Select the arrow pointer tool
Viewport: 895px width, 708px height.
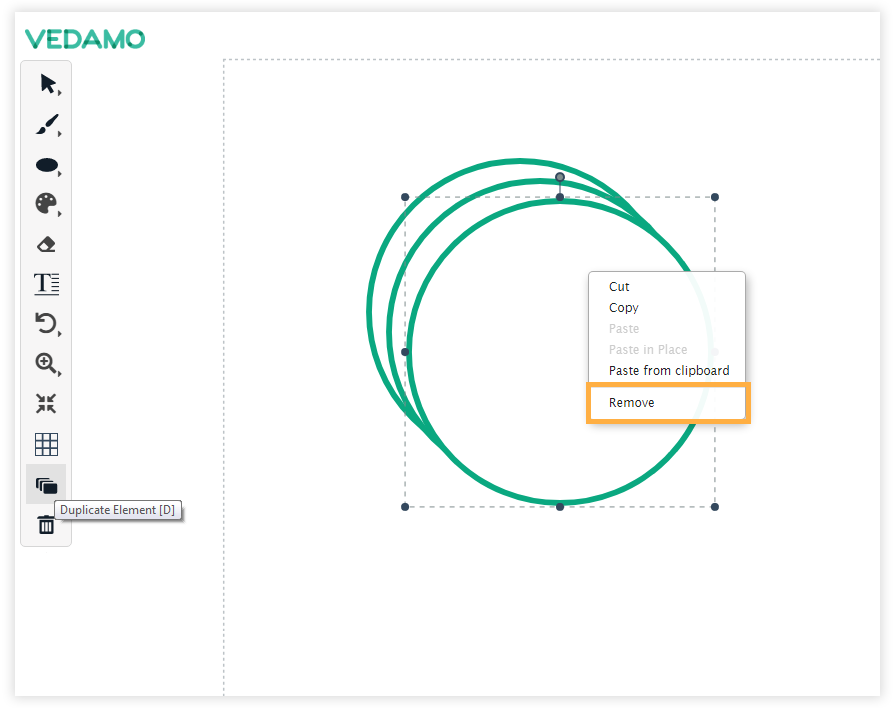47,84
